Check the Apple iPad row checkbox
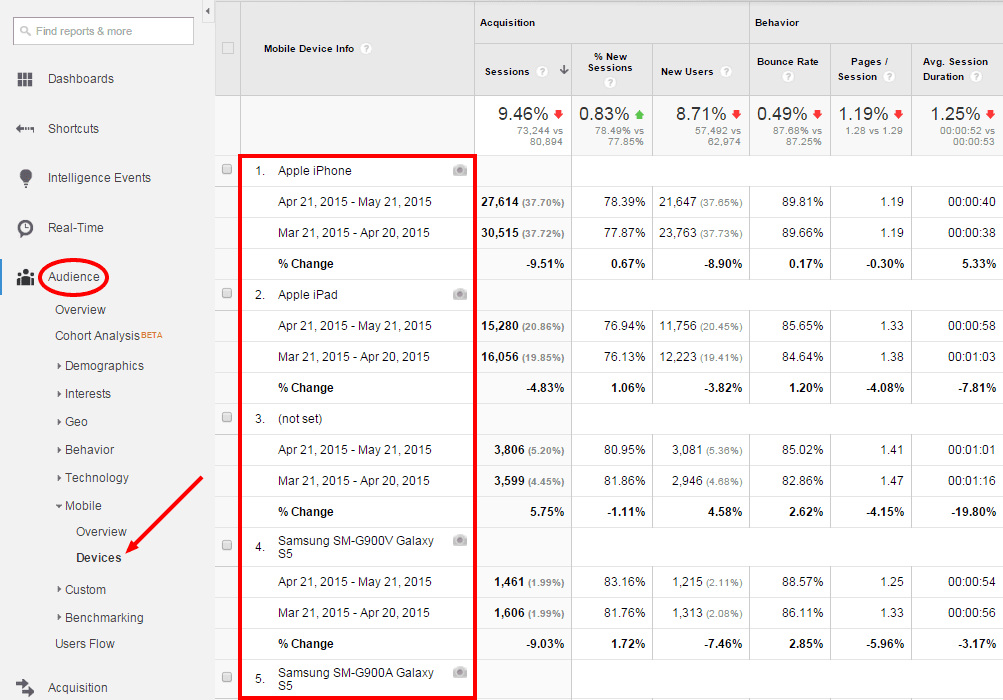 tap(227, 293)
